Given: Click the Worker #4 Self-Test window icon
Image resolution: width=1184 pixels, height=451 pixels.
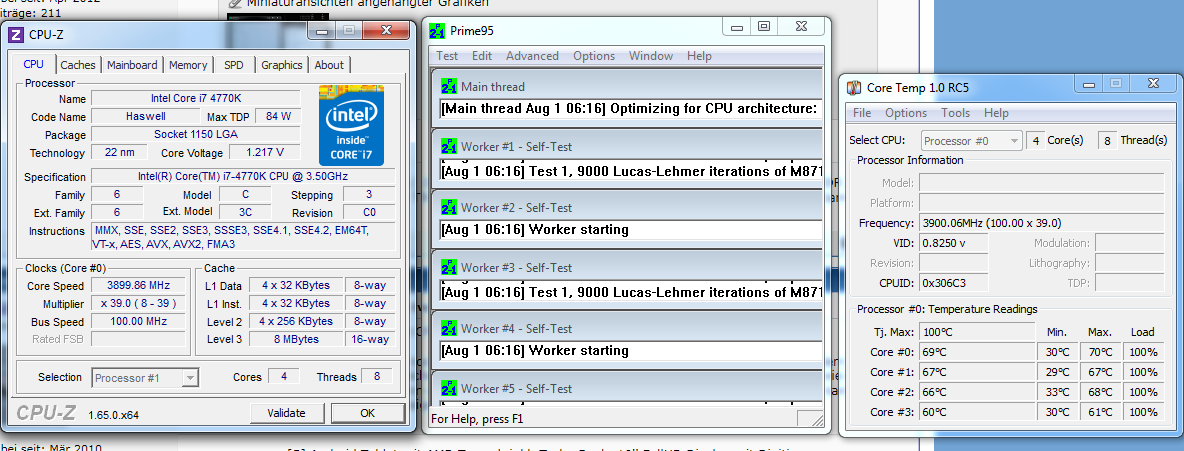Looking at the screenshot, I should pyautogui.click(x=449, y=329).
